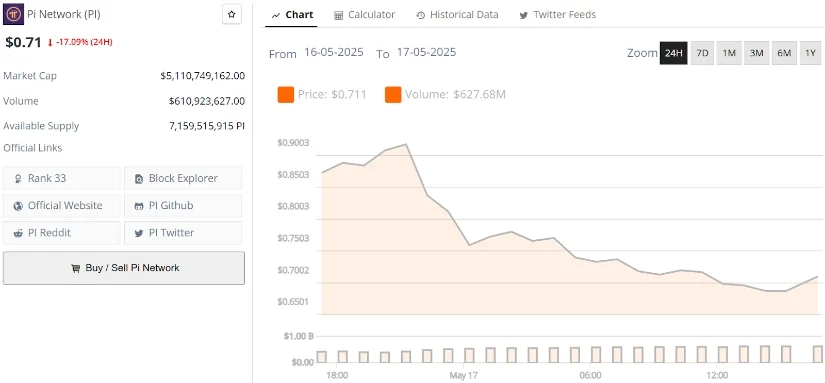Image resolution: width=825 pixels, height=383 pixels.
Task: Click the volume value $610,923,627.00
Action: pyautogui.click(x=207, y=101)
